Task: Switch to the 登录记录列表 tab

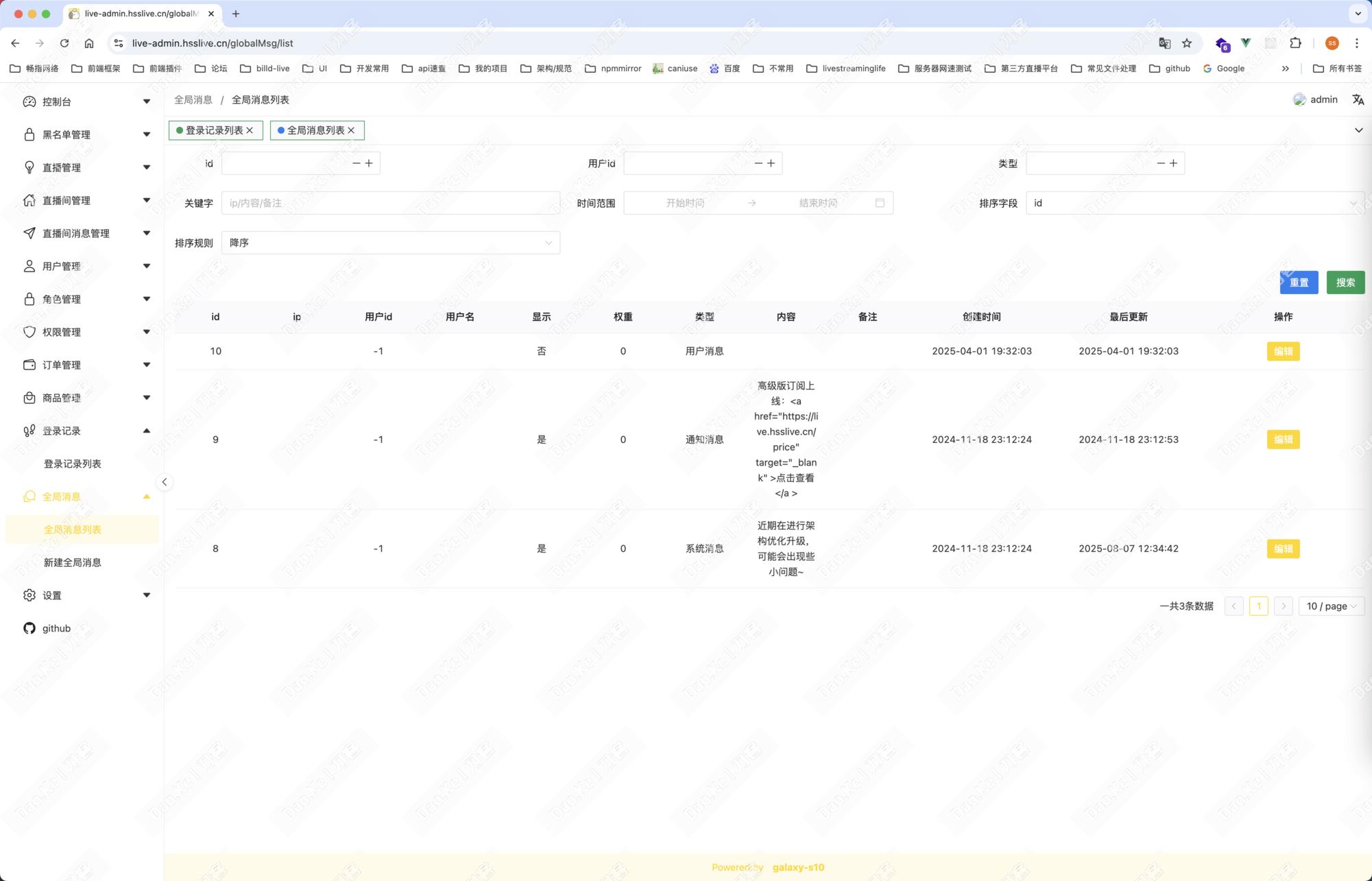Action: pos(214,130)
